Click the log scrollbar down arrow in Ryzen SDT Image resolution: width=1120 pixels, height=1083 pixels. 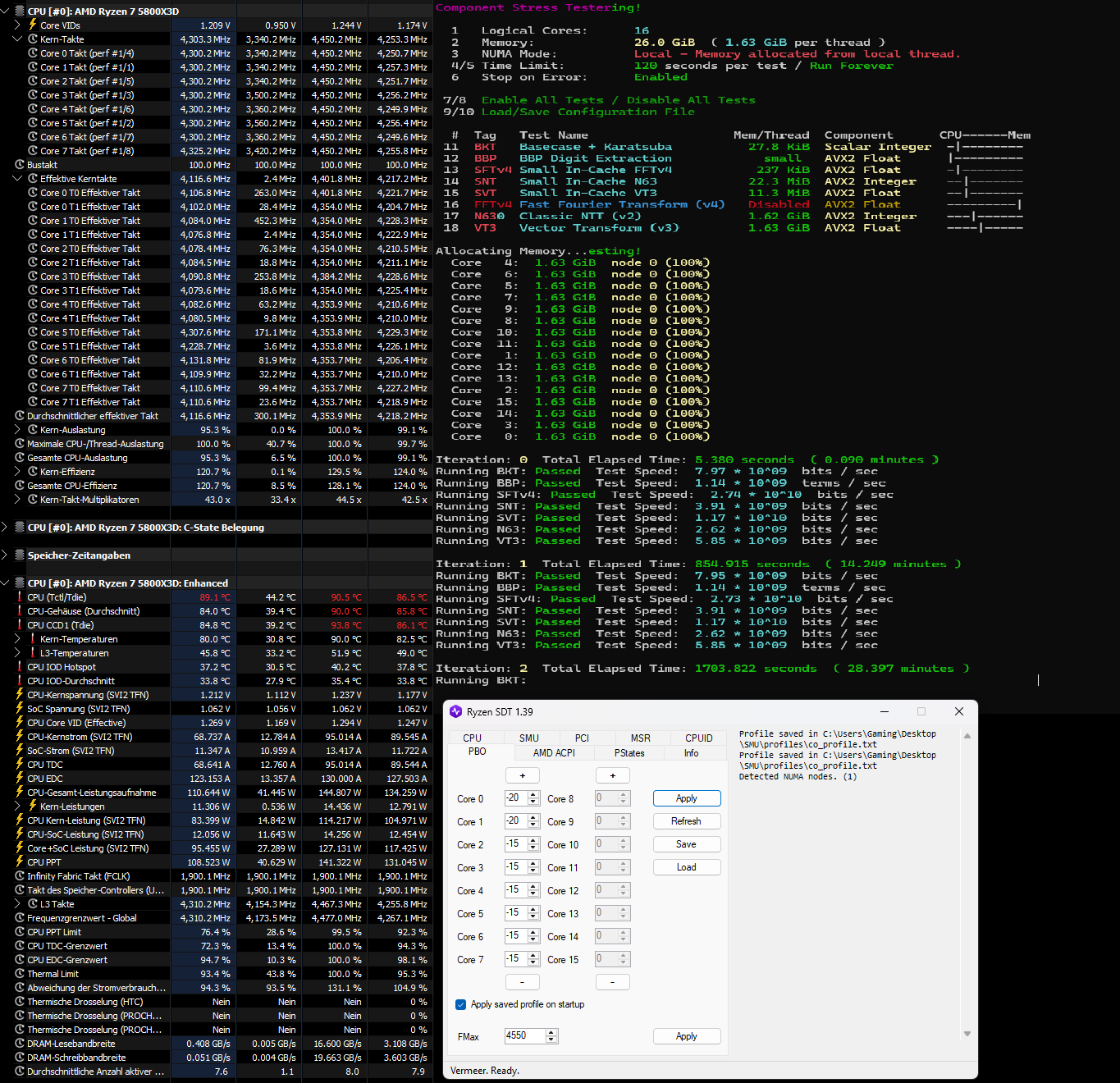967,1034
